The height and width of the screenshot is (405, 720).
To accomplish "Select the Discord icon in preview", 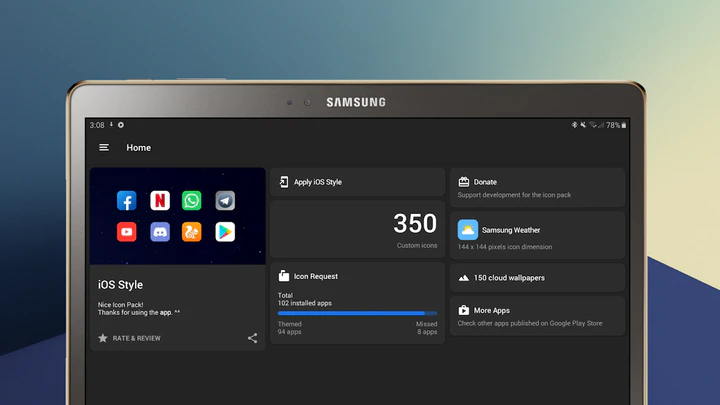I will (160, 232).
